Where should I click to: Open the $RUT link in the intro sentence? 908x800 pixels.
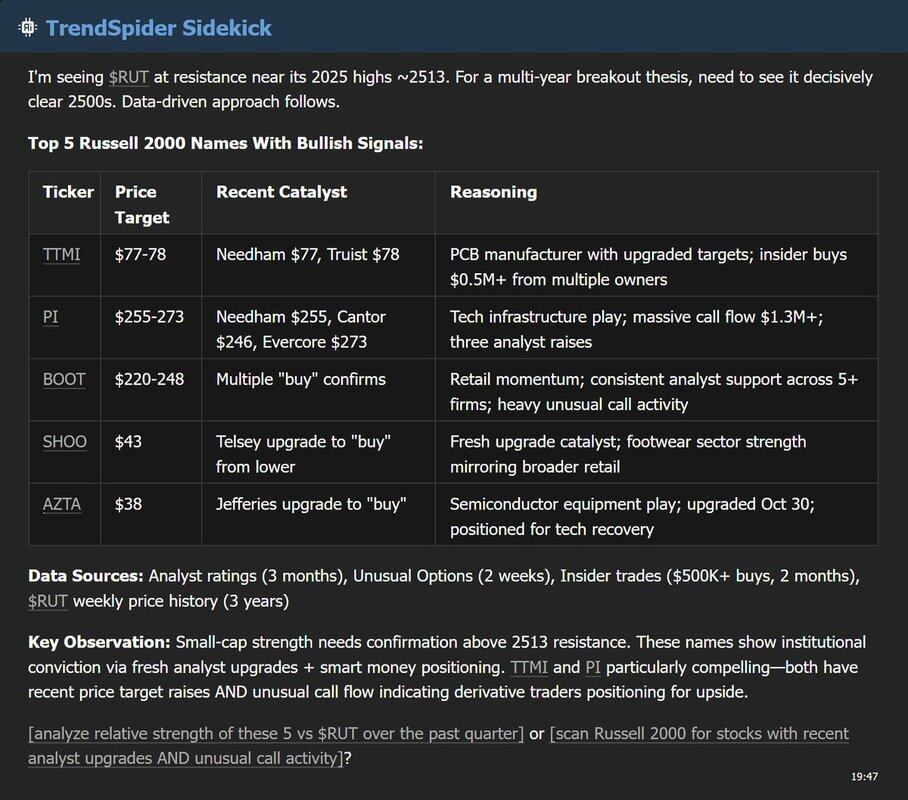point(129,77)
